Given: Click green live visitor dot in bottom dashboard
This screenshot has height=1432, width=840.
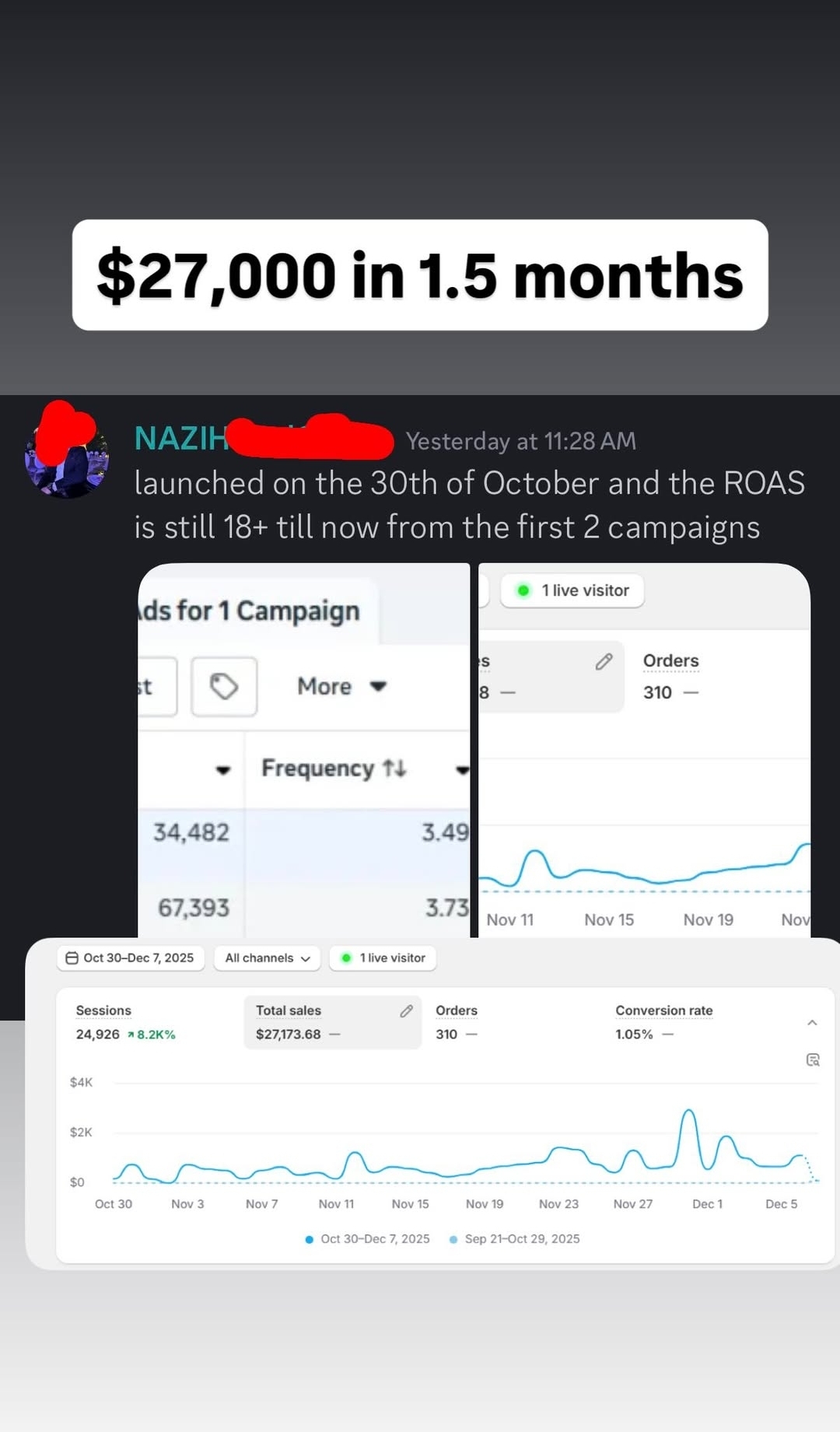Looking at the screenshot, I should pos(347,958).
